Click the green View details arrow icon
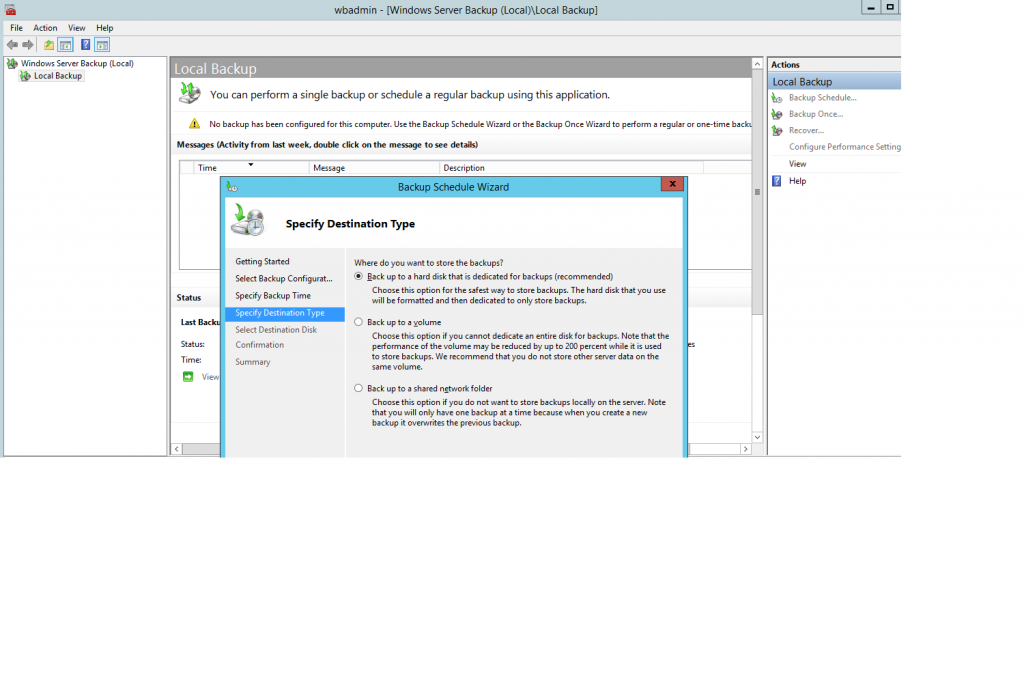The height and width of the screenshot is (683, 1024). pyautogui.click(x=188, y=377)
